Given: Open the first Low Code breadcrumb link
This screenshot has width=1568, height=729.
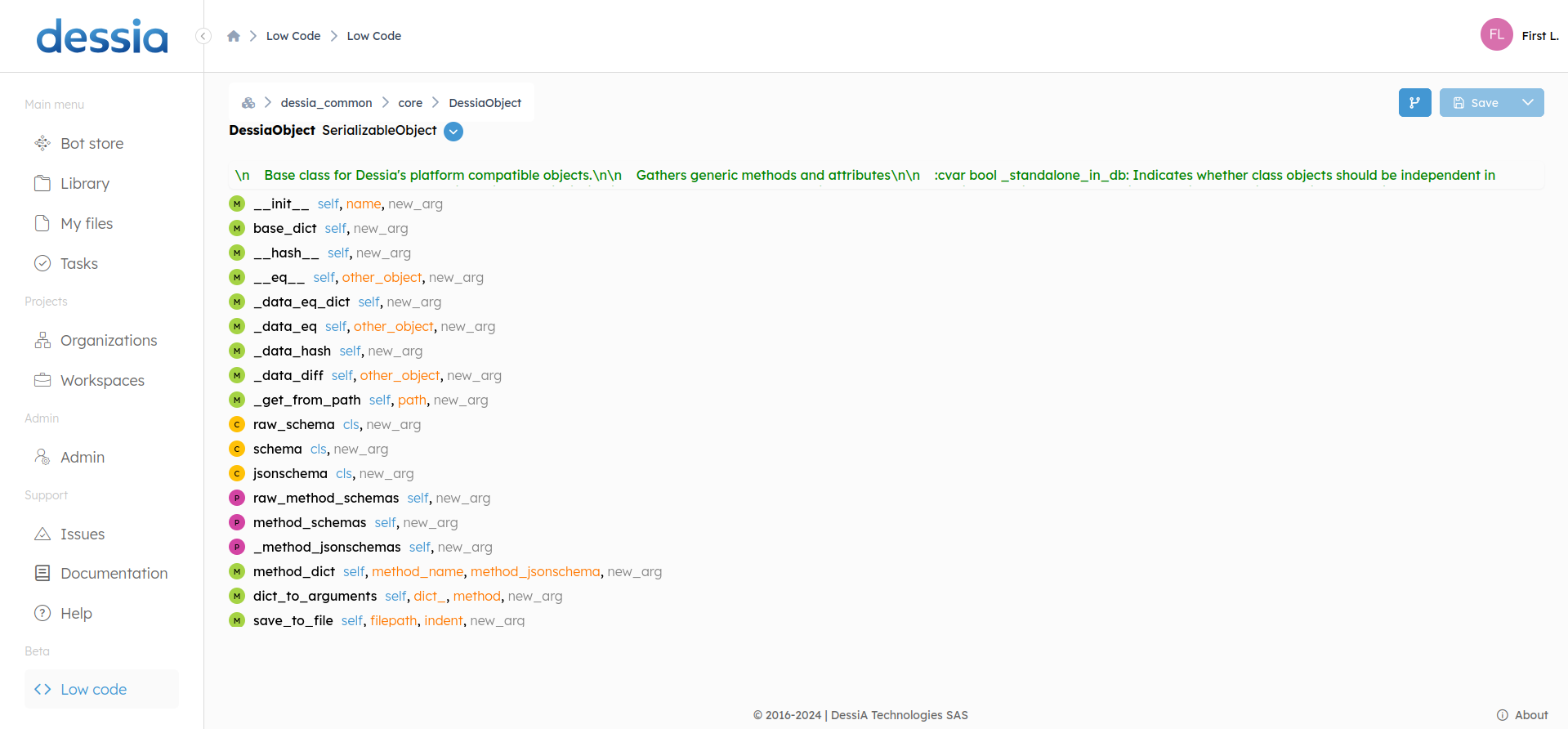Looking at the screenshot, I should 293,36.
